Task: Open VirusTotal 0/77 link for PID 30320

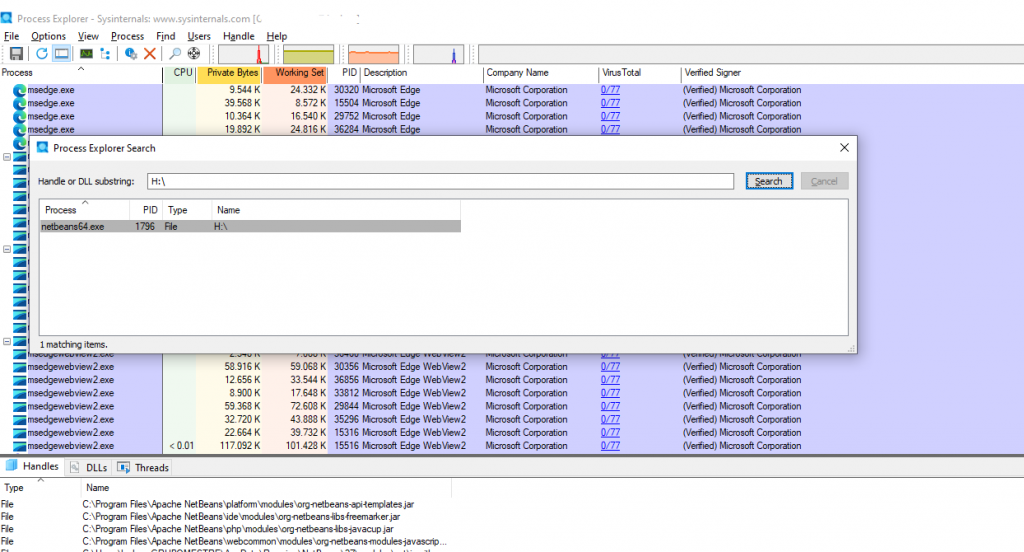Action: (x=610, y=89)
